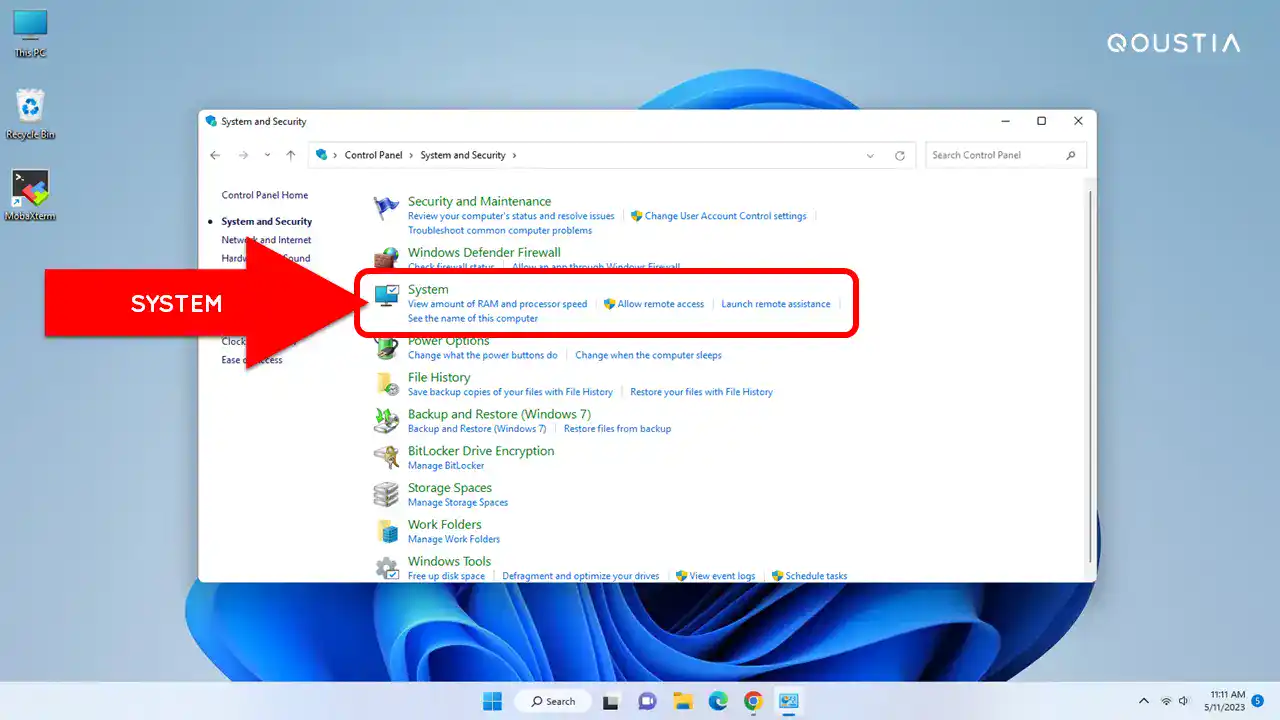Screen dimensions: 1280x720
Task: Click the Storage Spaces drives icon
Action: pyautogui.click(x=386, y=494)
